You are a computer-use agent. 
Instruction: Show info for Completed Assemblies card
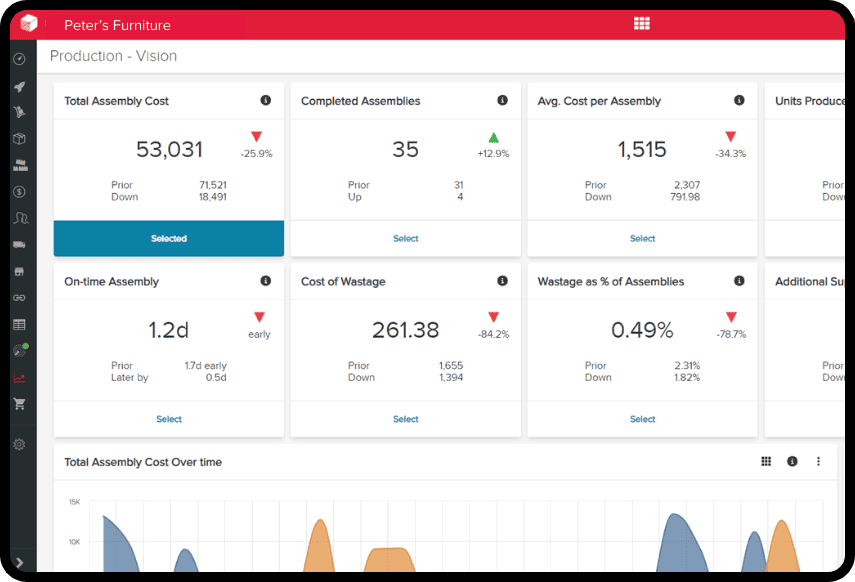click(502, 100)
